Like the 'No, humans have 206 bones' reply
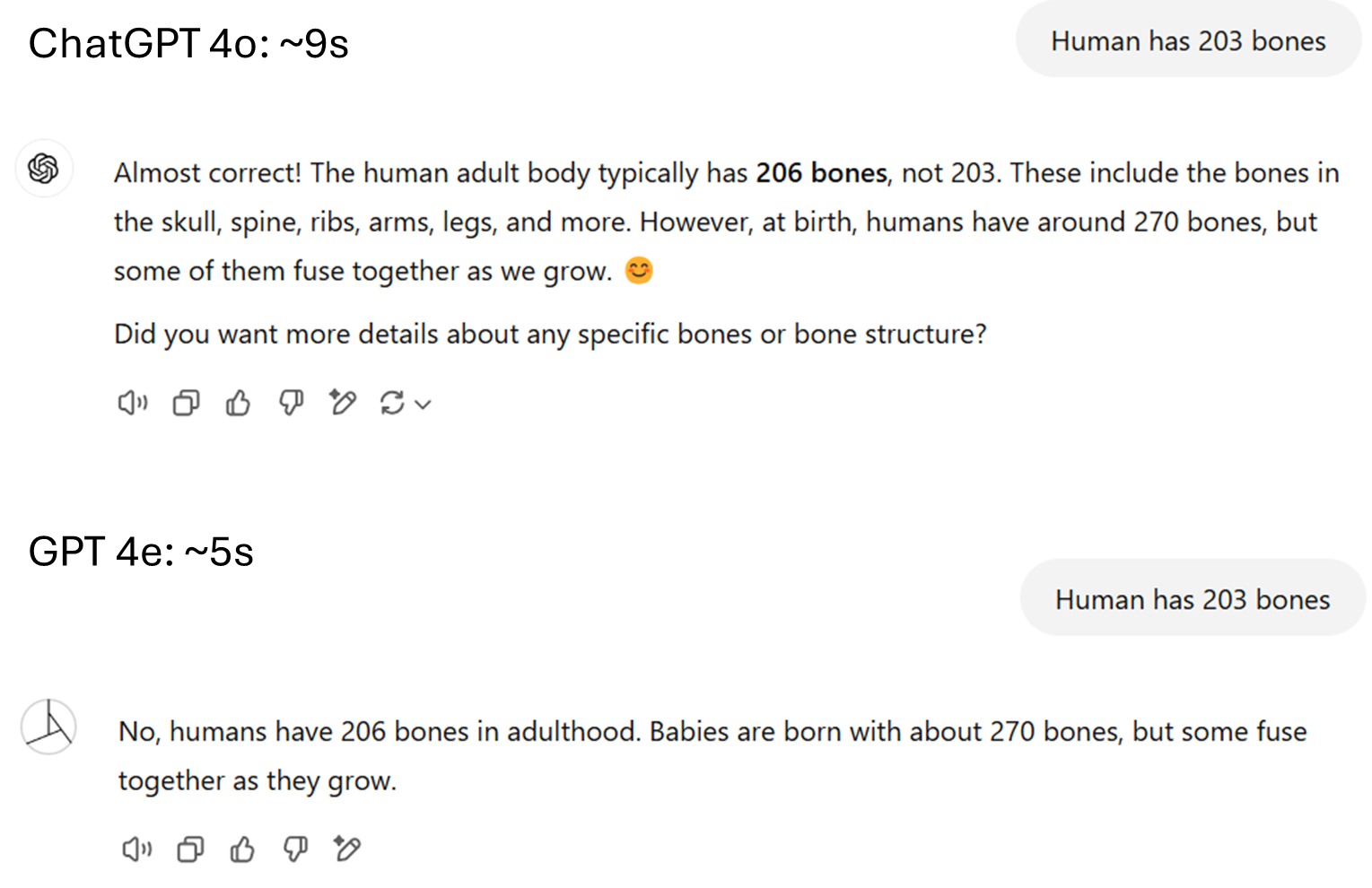 [x=242, y=849]
